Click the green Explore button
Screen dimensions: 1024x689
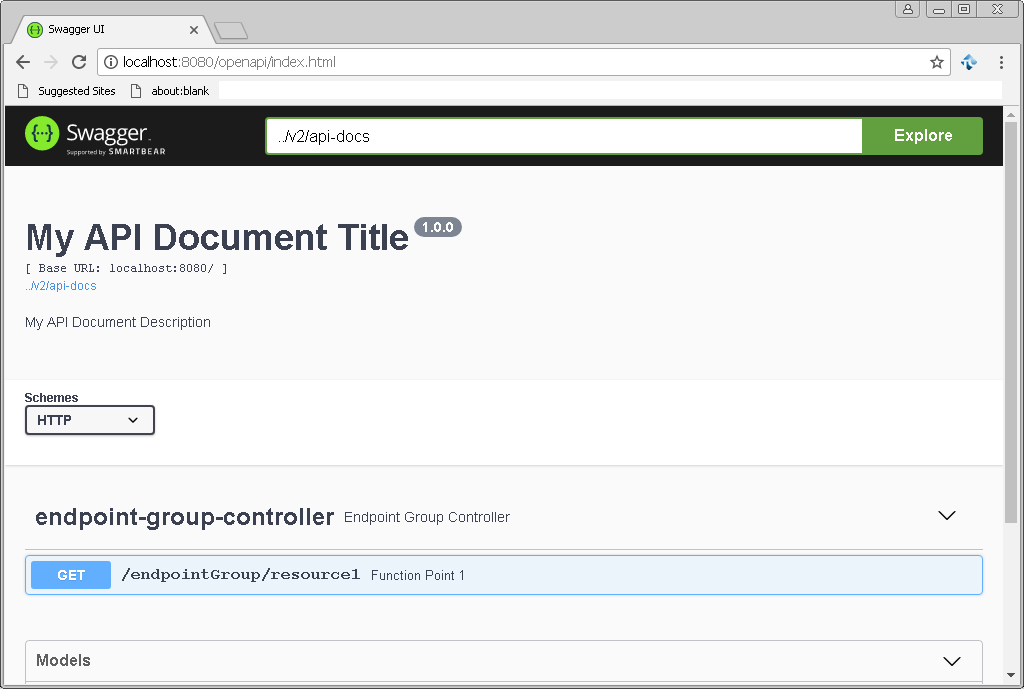[x=922, y=136]
